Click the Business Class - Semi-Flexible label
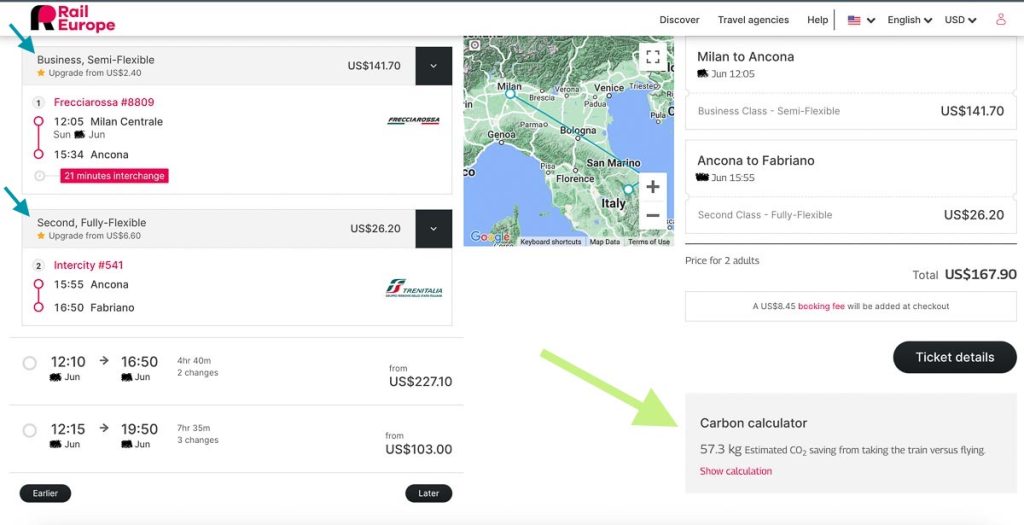The height and width of the screenshot is (525, 1024). [769, 111]
